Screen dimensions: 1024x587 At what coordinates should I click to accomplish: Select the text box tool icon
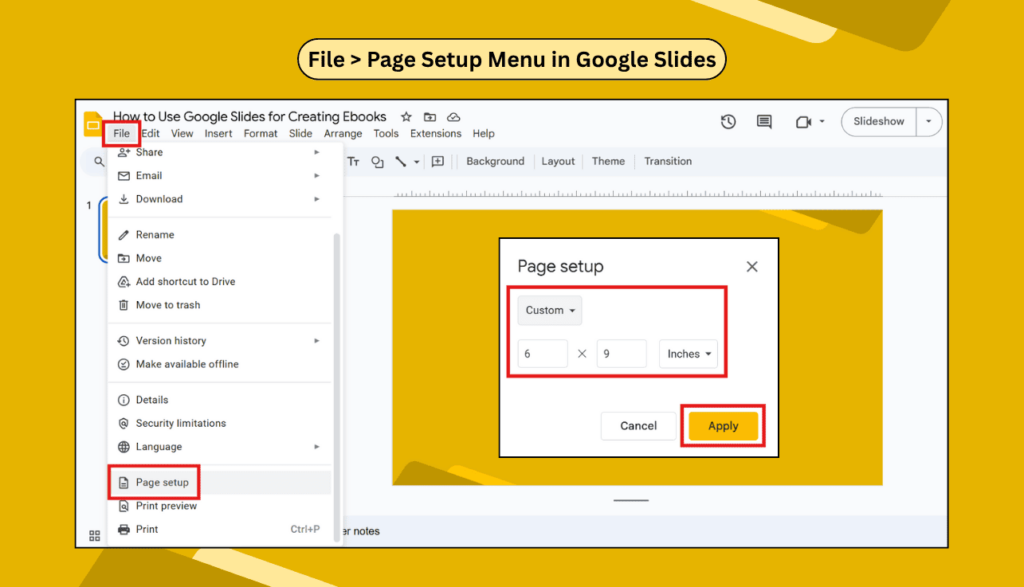tap(353, 162)
